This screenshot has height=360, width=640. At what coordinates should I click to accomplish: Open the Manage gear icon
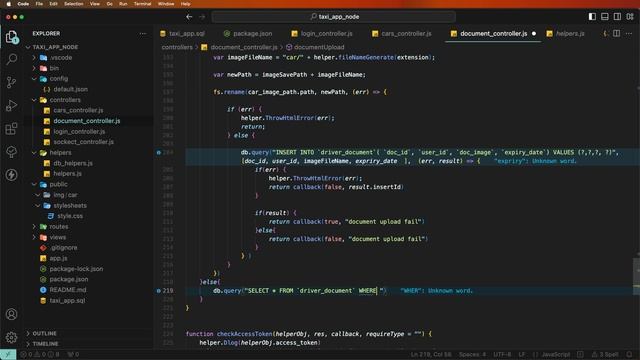(x=11, y=337)
